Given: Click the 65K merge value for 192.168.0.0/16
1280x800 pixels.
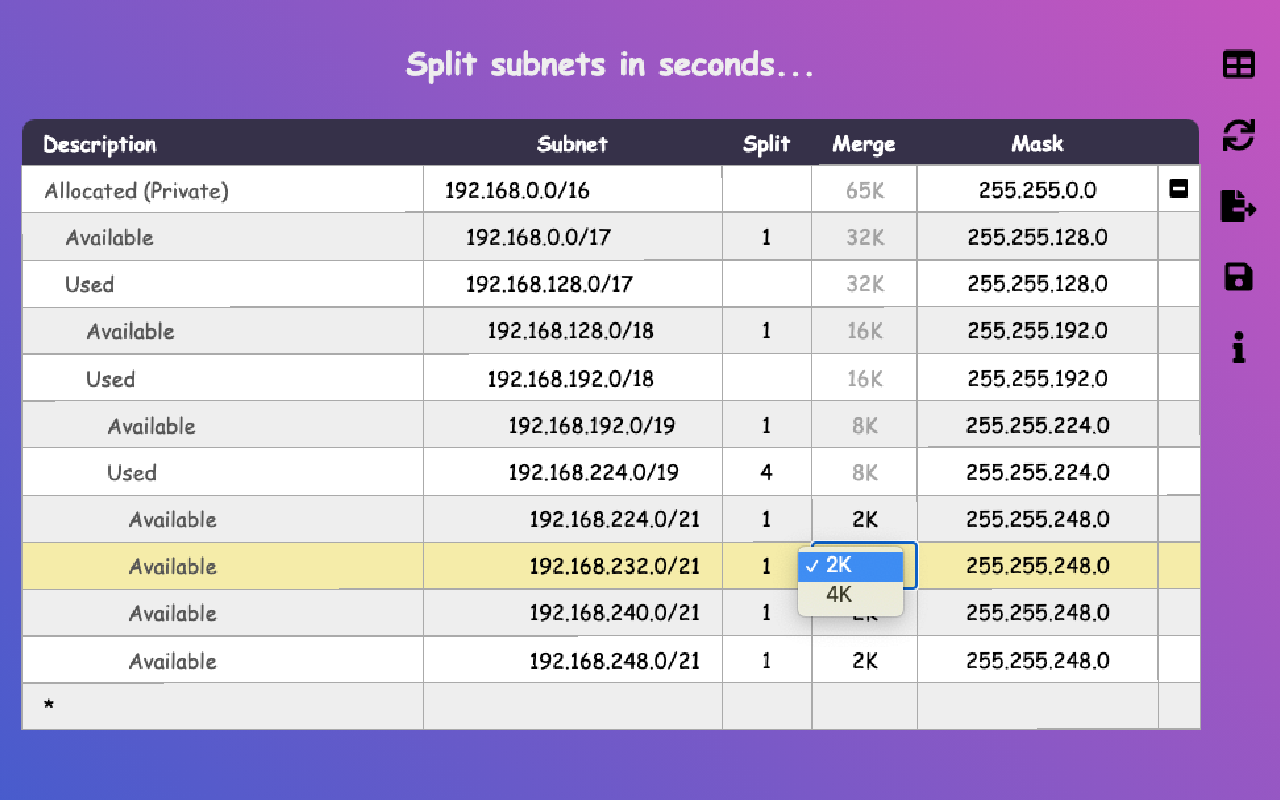Looking at the screenshot, I should click(864, 190).
